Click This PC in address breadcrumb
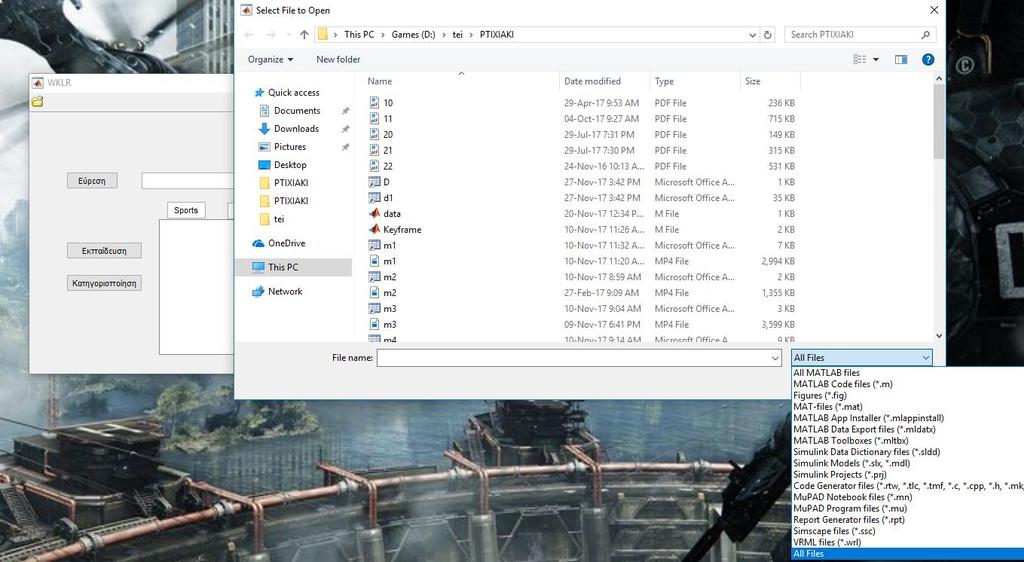1024x562 pixels. 359,35
